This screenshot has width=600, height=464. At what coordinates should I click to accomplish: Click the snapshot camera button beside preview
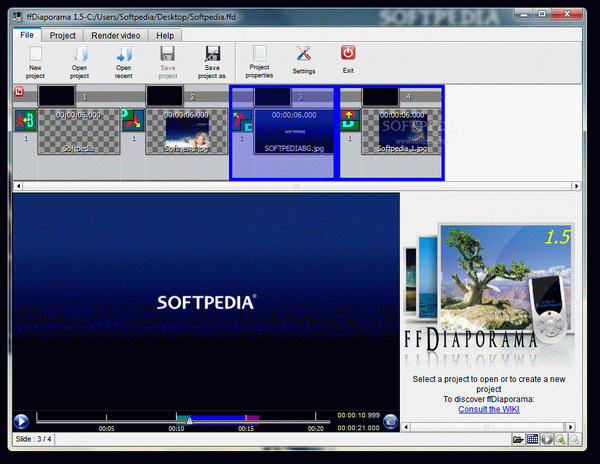(390, 422)
